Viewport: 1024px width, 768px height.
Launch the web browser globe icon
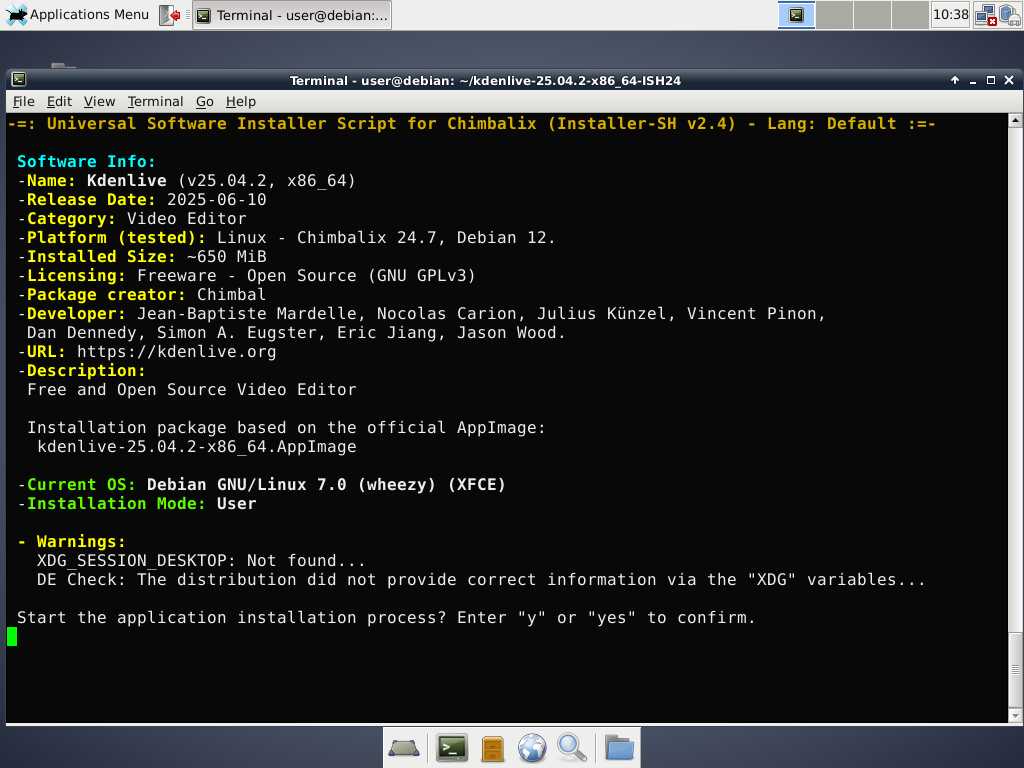click(532, 748)
